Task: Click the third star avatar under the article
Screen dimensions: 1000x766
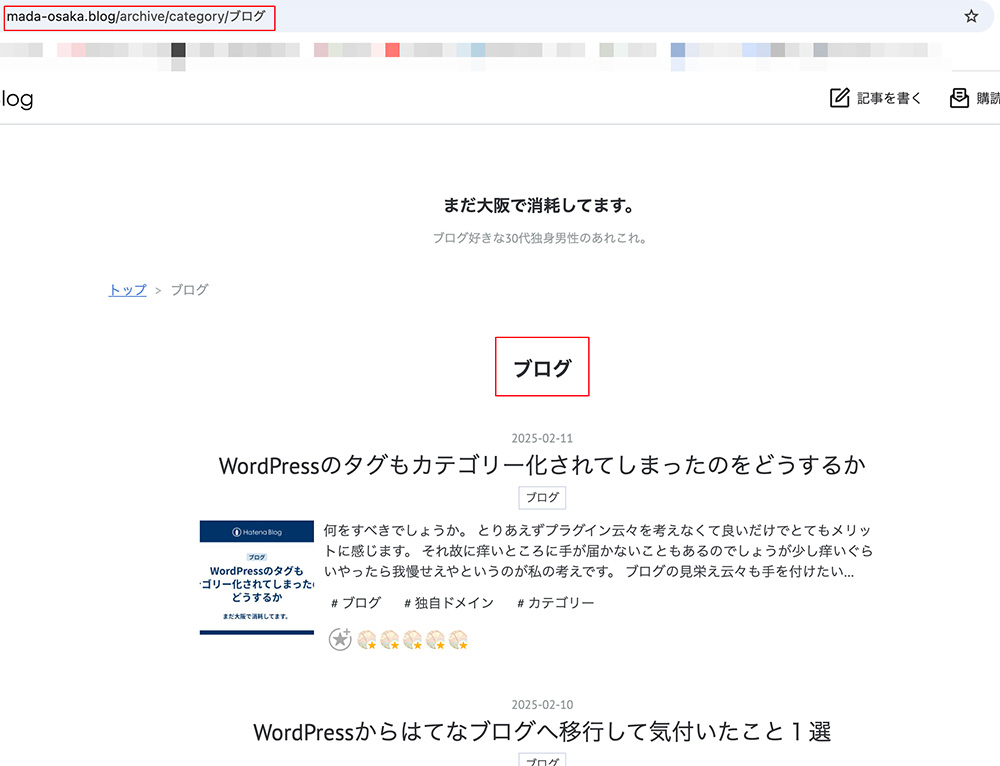Action: [412, 639]
